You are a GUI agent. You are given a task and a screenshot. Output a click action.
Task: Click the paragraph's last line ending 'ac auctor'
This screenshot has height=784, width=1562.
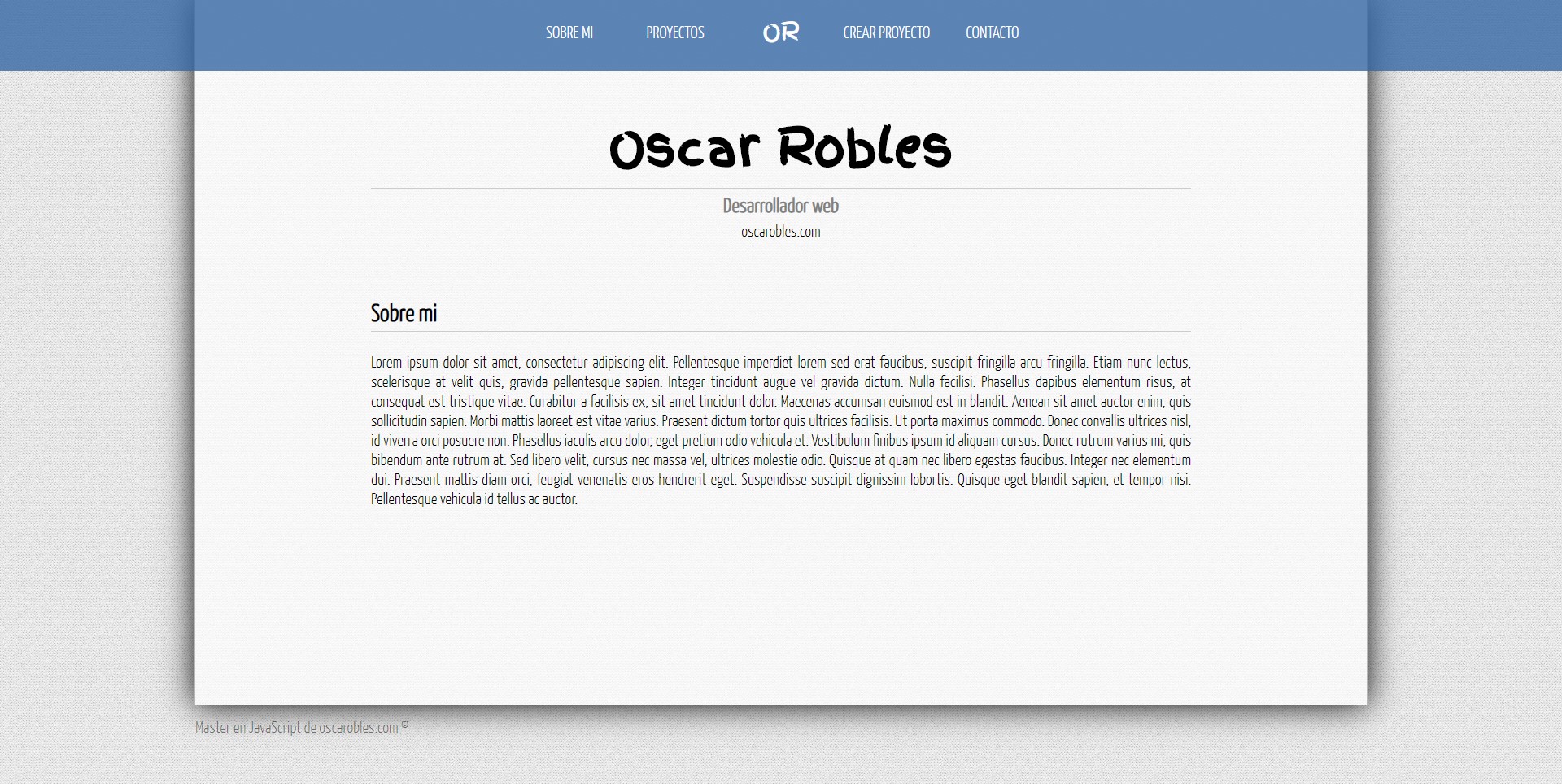coord(473,499)
